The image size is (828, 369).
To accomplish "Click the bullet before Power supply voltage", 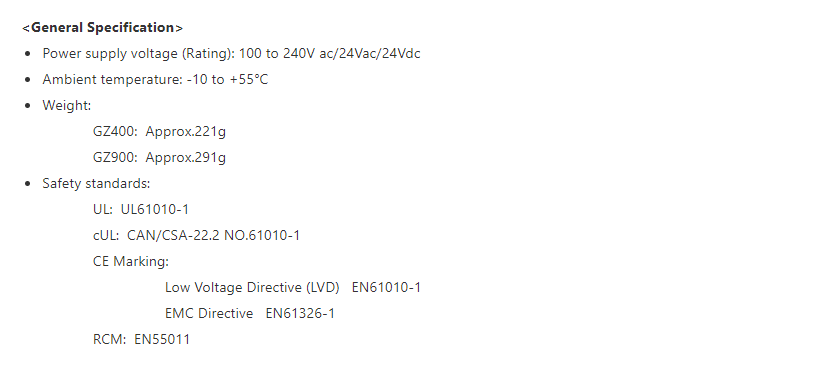I will coord(28,54).
